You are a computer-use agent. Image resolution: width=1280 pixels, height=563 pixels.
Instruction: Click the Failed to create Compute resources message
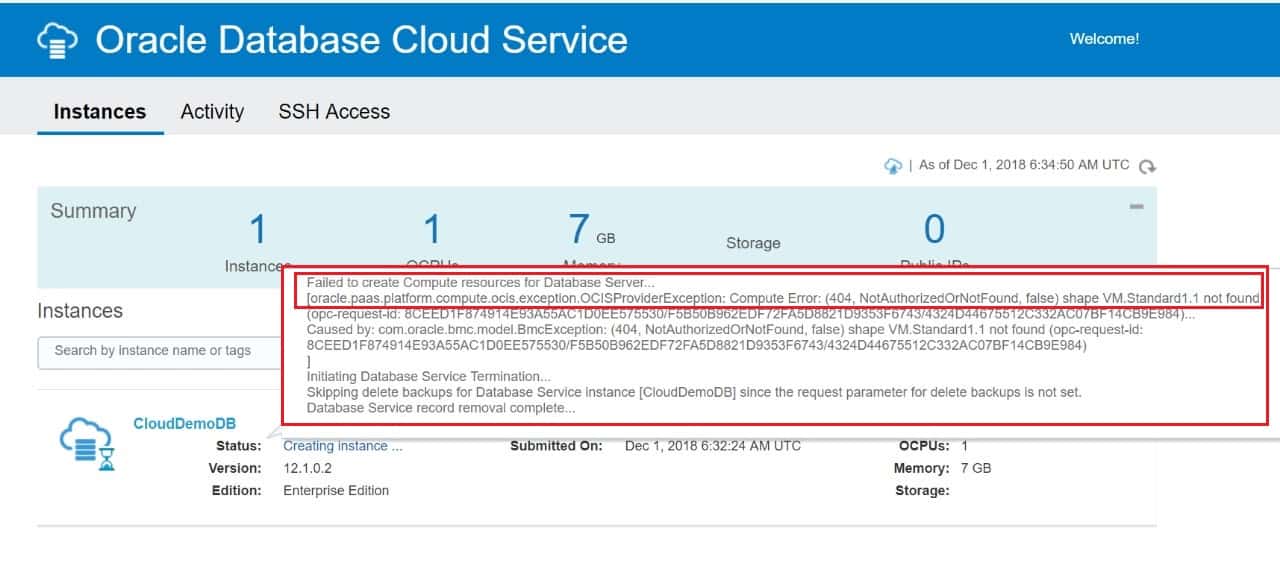481,283
